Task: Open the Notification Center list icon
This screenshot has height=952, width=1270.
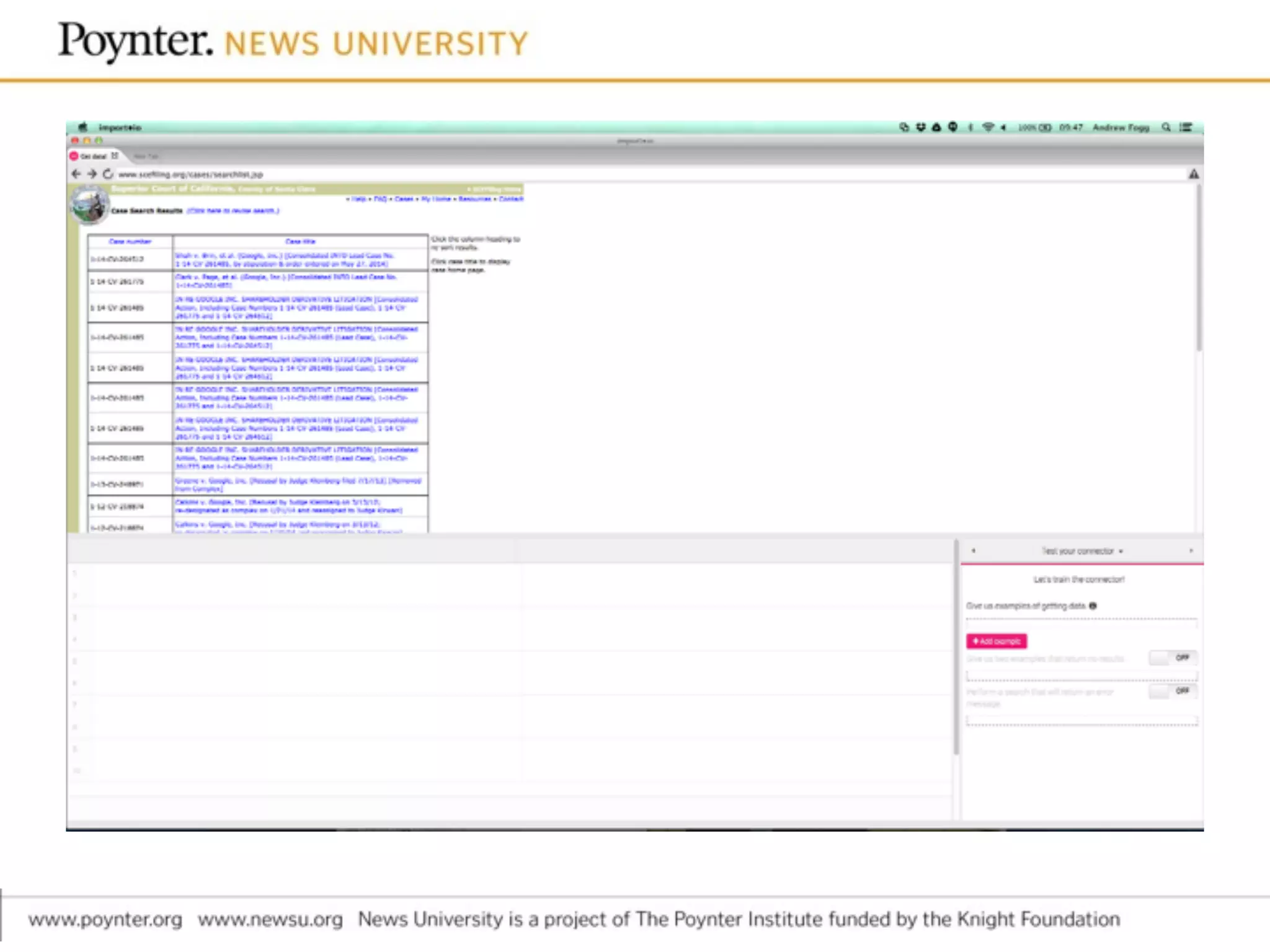Action: (x=1186, y=127)
